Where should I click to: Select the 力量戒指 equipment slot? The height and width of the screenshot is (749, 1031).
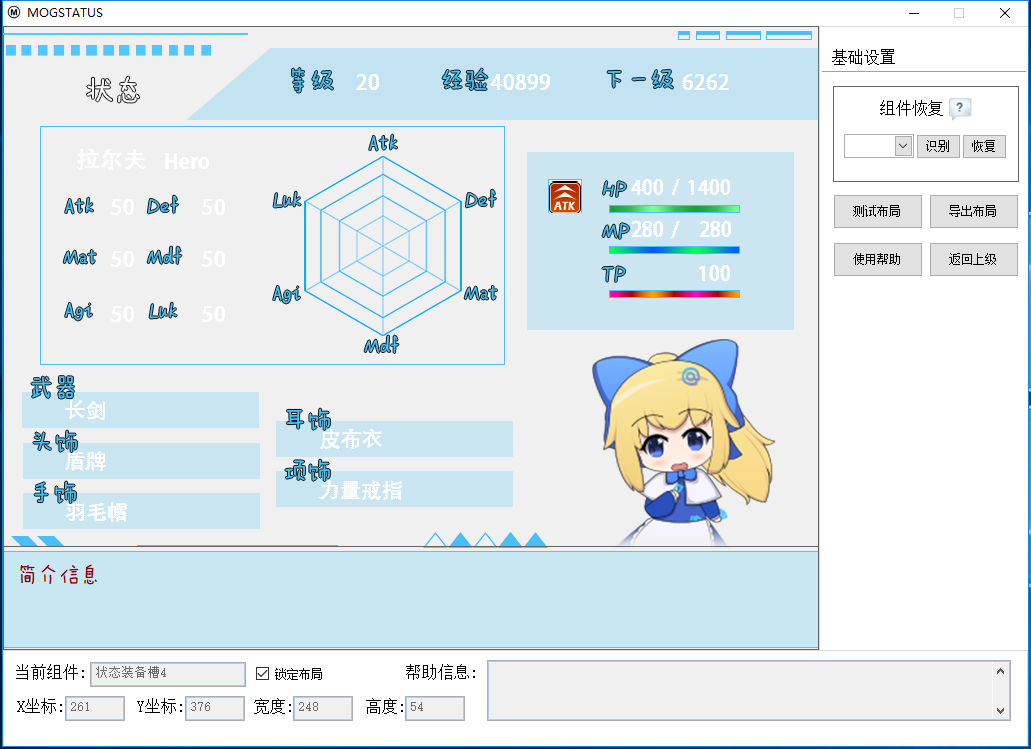[x=395, y=489]
